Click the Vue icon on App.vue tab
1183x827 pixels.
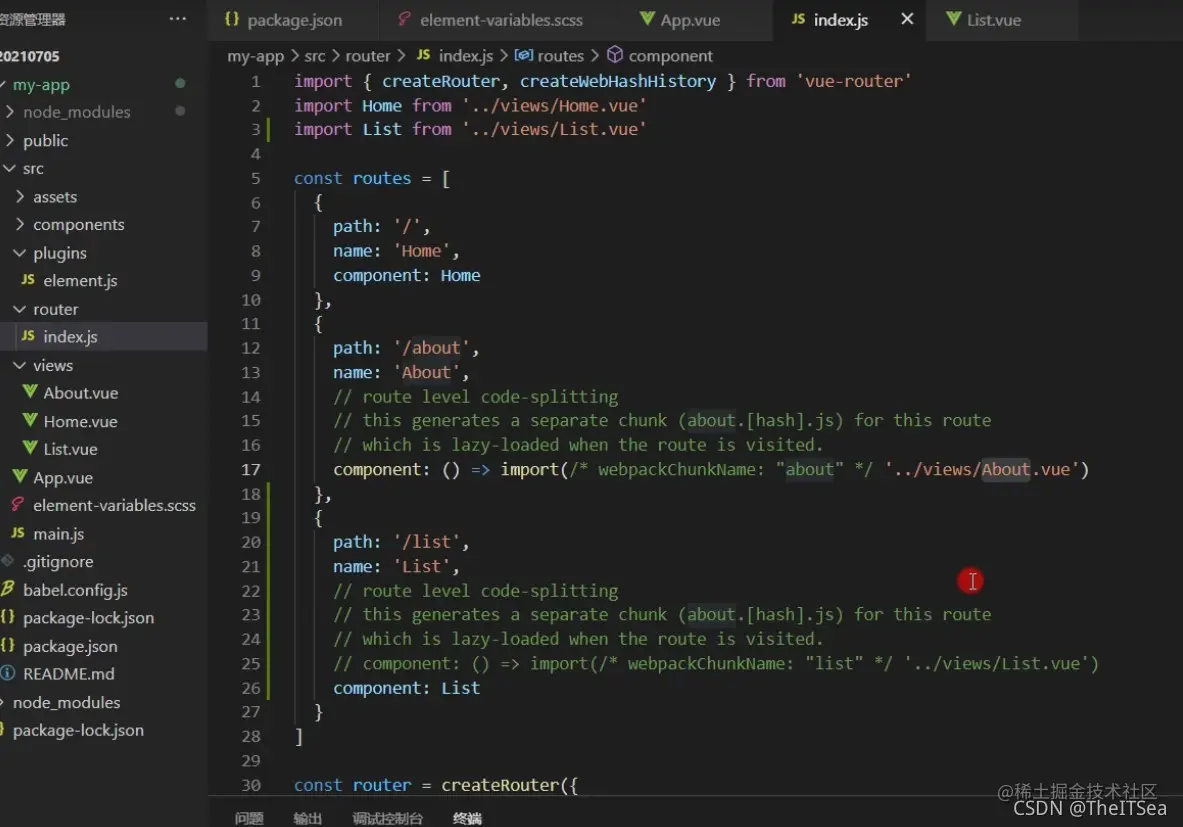[647, 18]
